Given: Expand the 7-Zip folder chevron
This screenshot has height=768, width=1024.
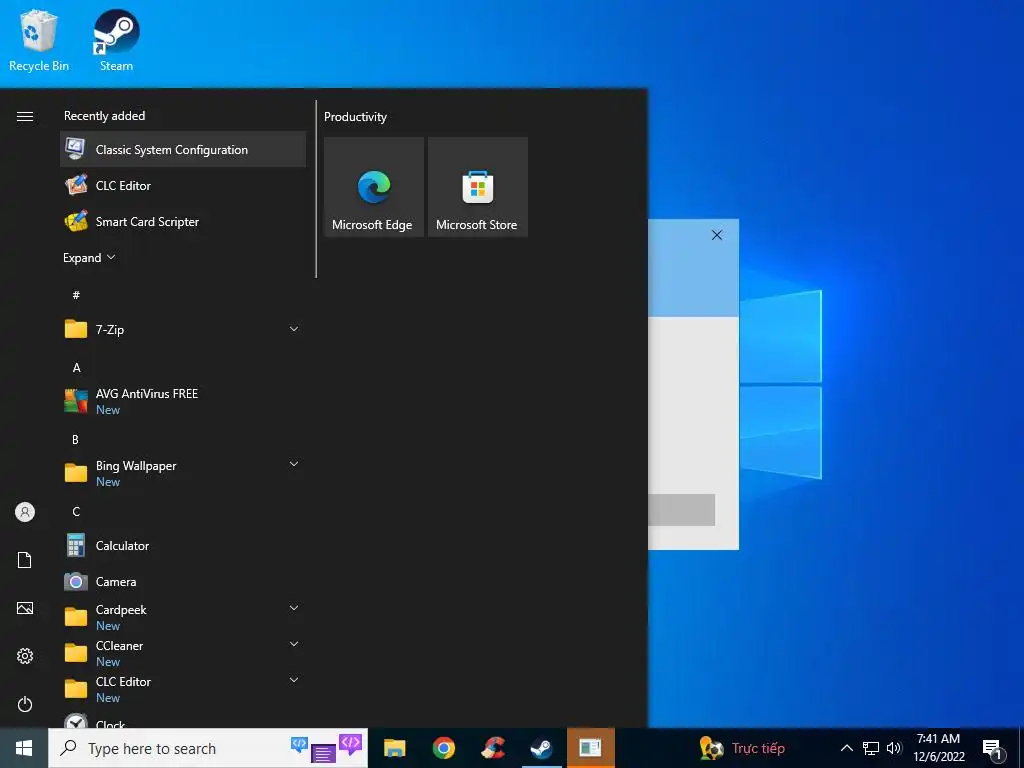Looking at the screenshot, I should (x=294, y=329).
